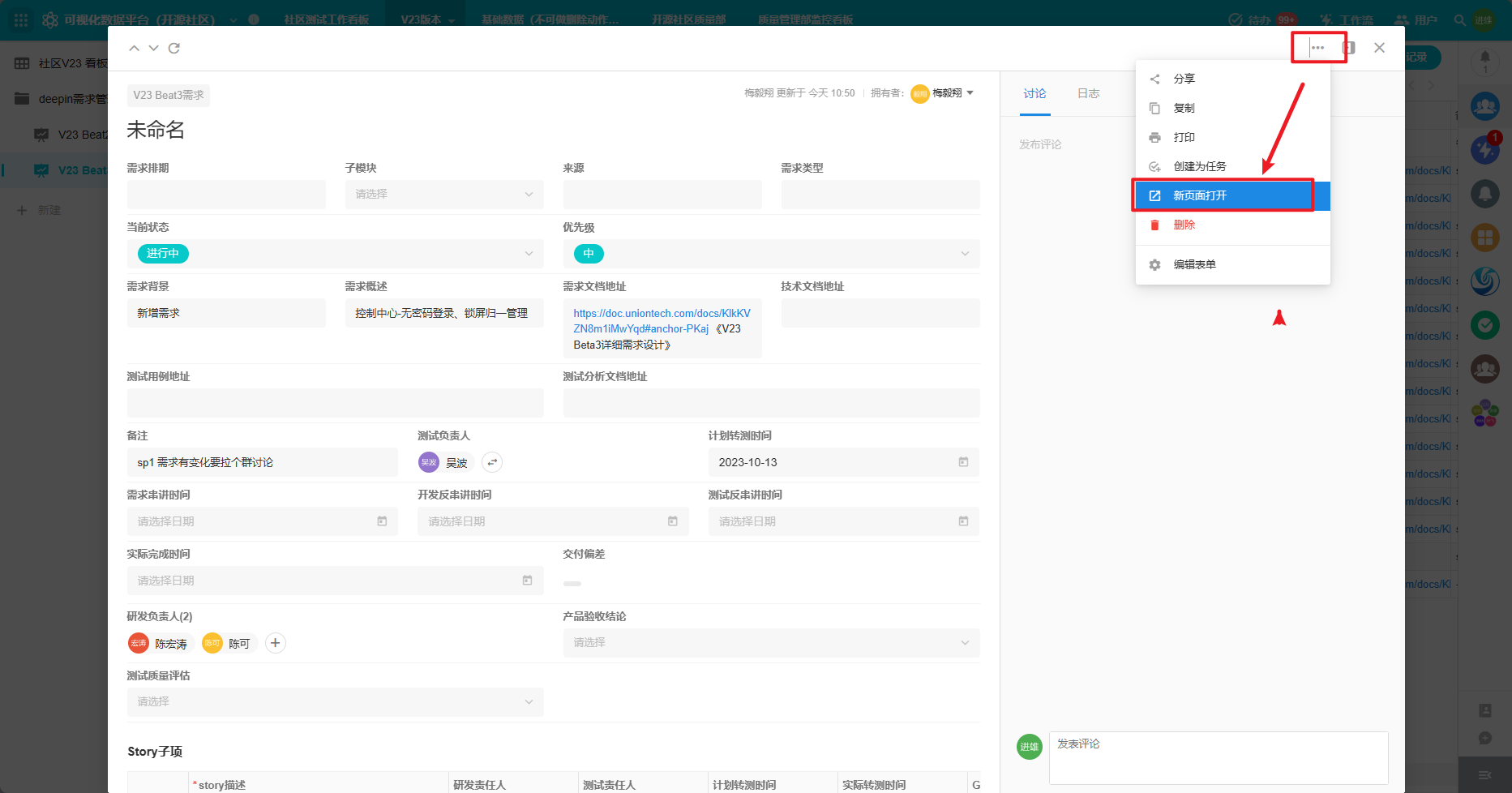Navigate to the next record with the down arrow
The image size is (1512, 793).
(x=153, y=48)
